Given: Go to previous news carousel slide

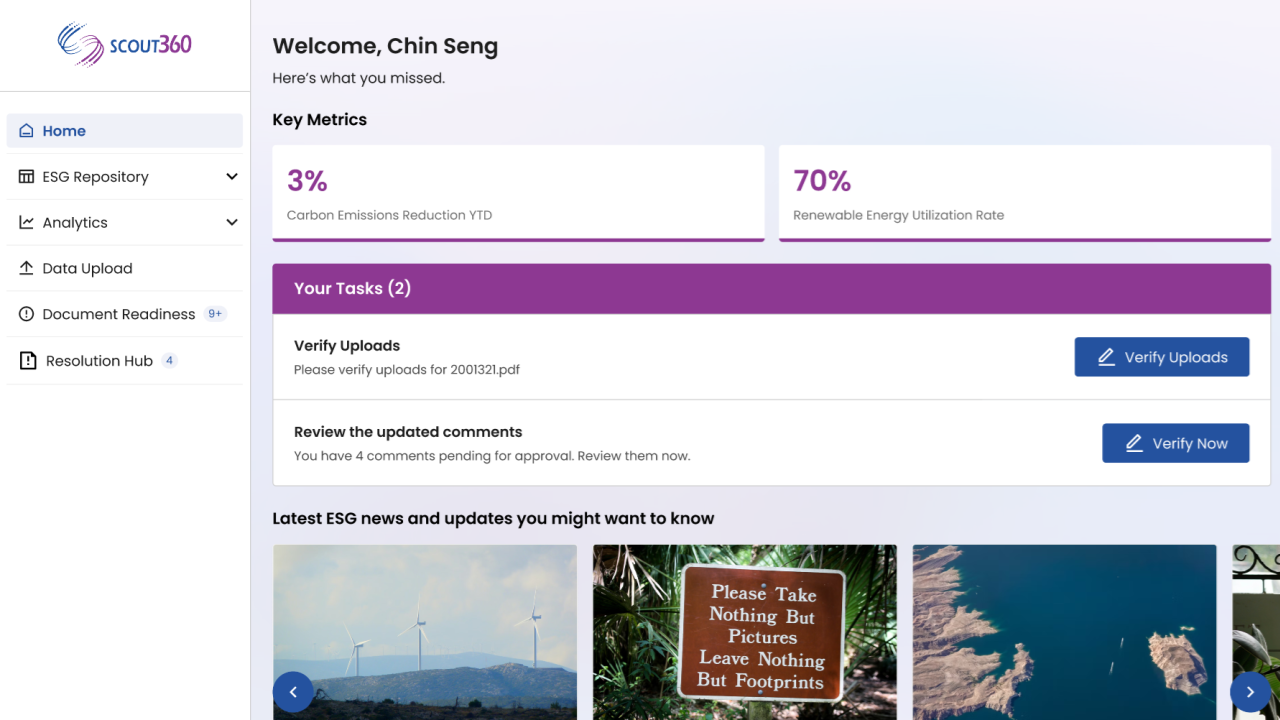Looking at the screenshot, I should (x=293, y=691).
